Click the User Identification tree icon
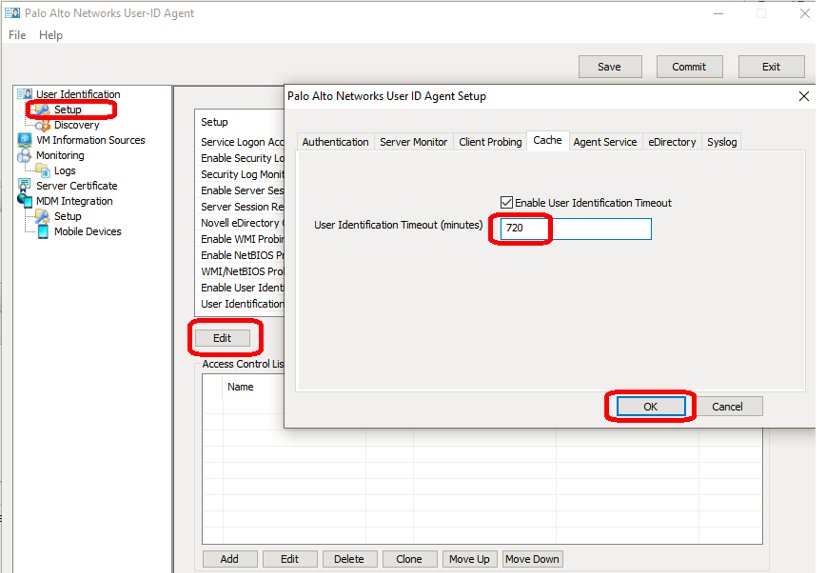Viewport: 817px width, 573px height. (24, 94)
